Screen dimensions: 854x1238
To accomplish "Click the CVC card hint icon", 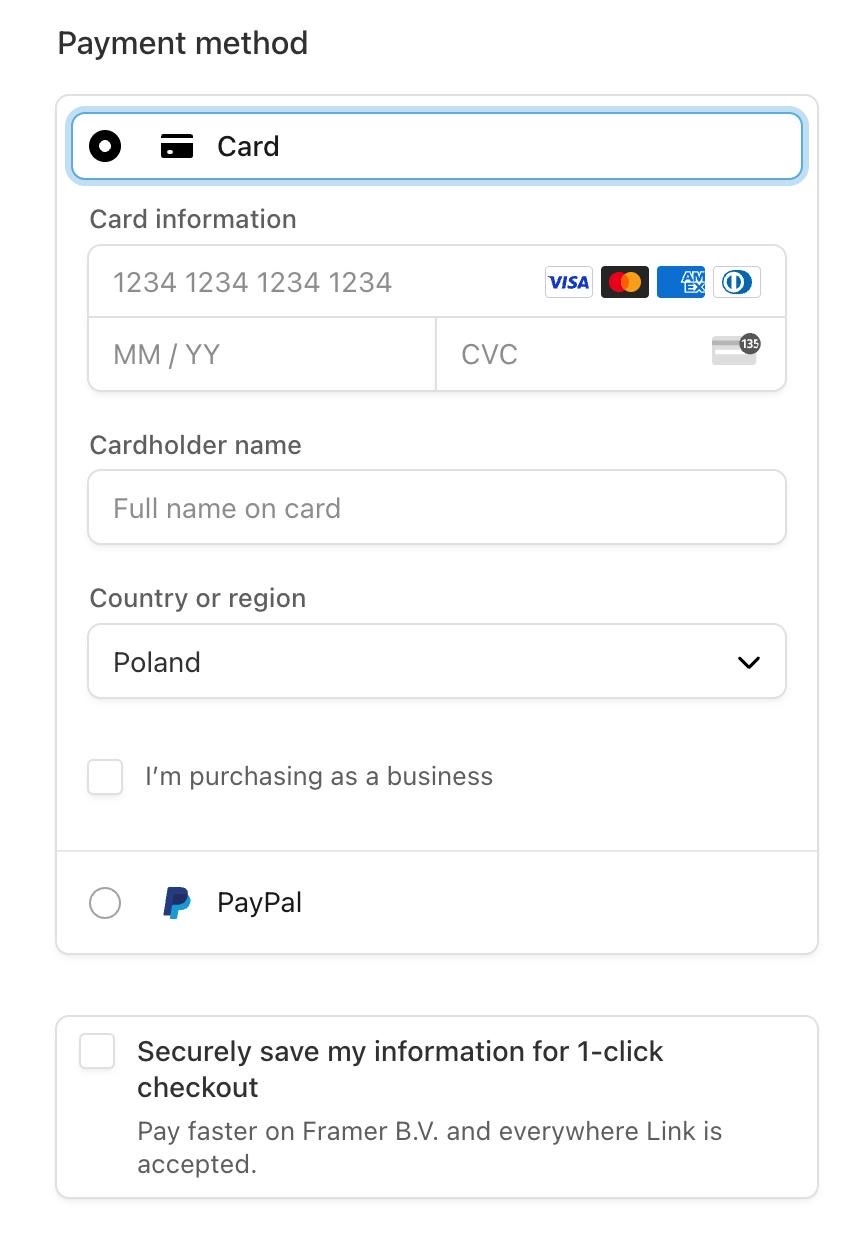I will click(x=736, y=350).
